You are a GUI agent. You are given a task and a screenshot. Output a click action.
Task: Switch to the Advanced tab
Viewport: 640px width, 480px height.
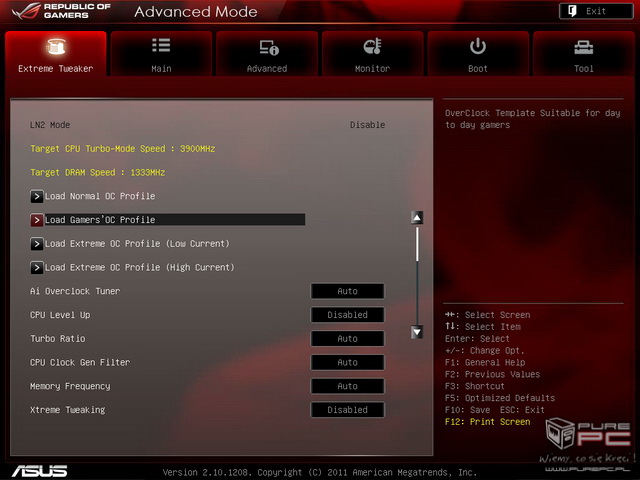[267, 54]
